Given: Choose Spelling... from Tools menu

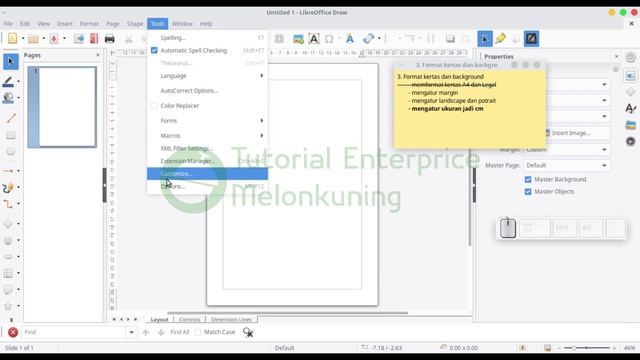Looking at the screenshot, I should (x=207, y=38).
